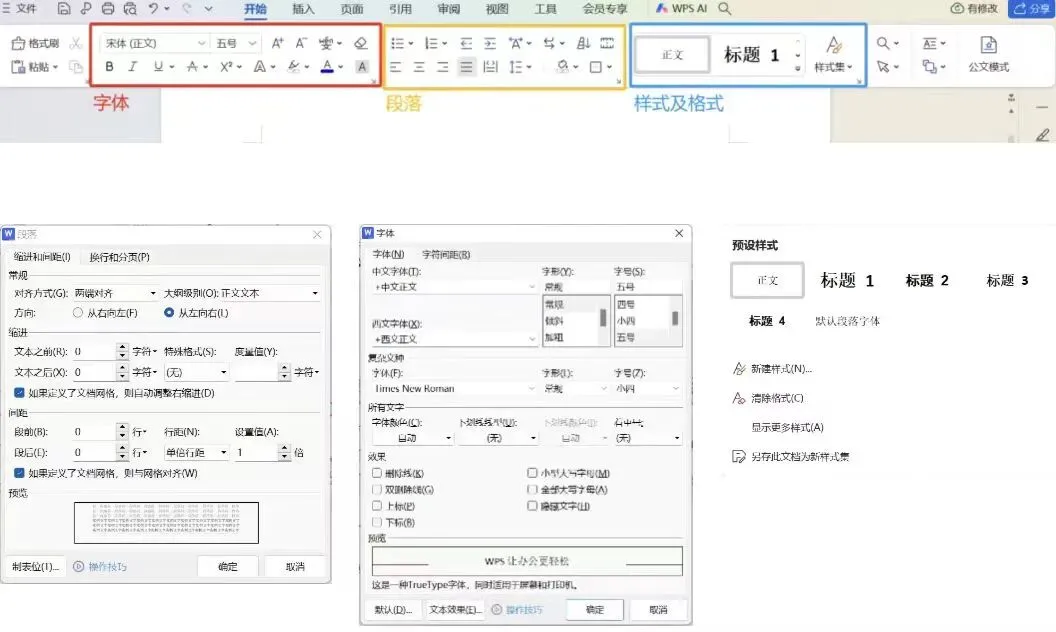1056x632 pixels.
Task: Click the Align Left icon
Action: 395,67
